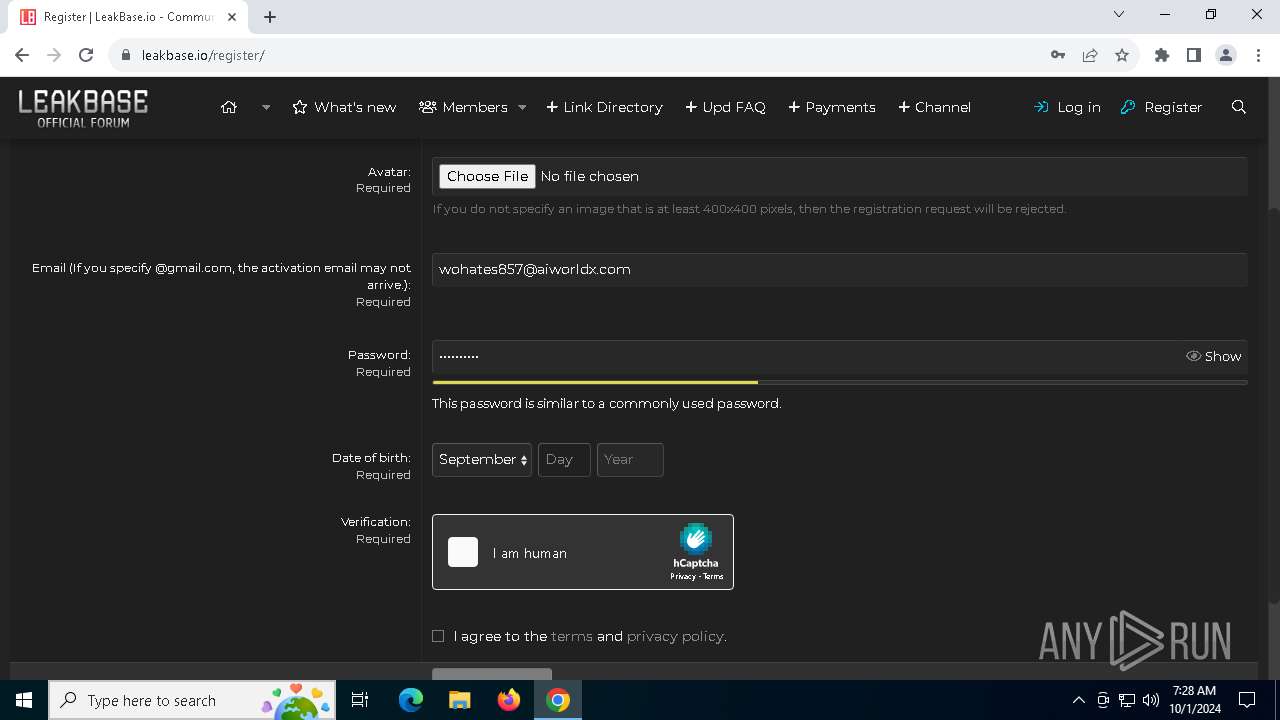Open hCaptcha Privacy link
The height and width of the screenshot is (720, 1280).
point(683,577)
